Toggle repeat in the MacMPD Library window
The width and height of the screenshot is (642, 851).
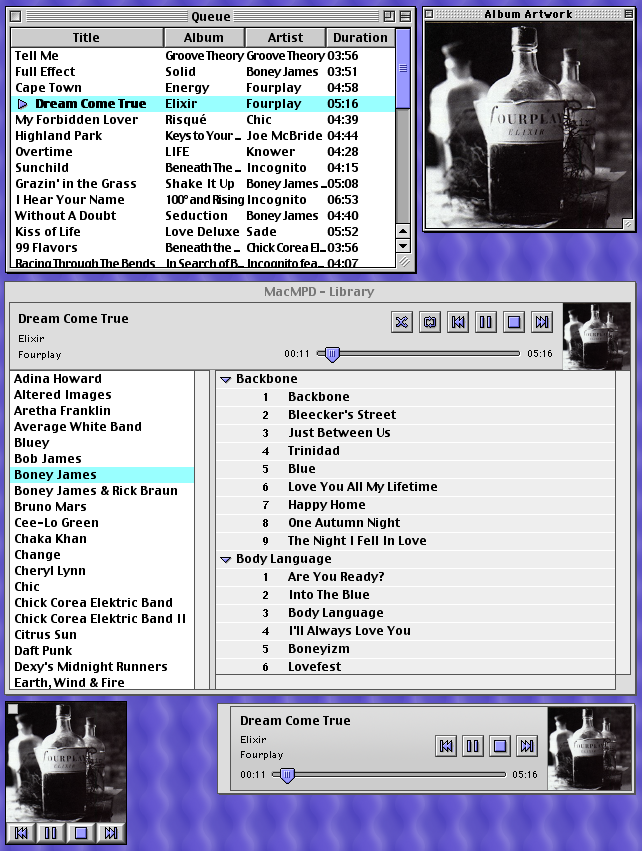tap(430, 322)
